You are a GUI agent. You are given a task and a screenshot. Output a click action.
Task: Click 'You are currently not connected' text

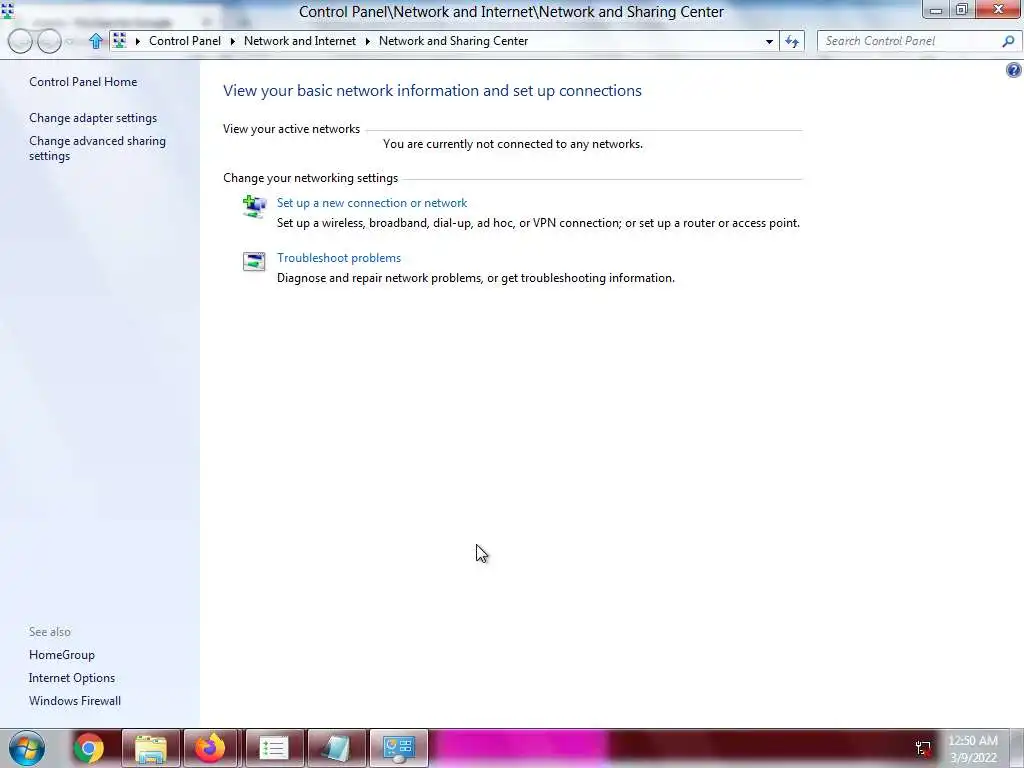coord(513,144)
